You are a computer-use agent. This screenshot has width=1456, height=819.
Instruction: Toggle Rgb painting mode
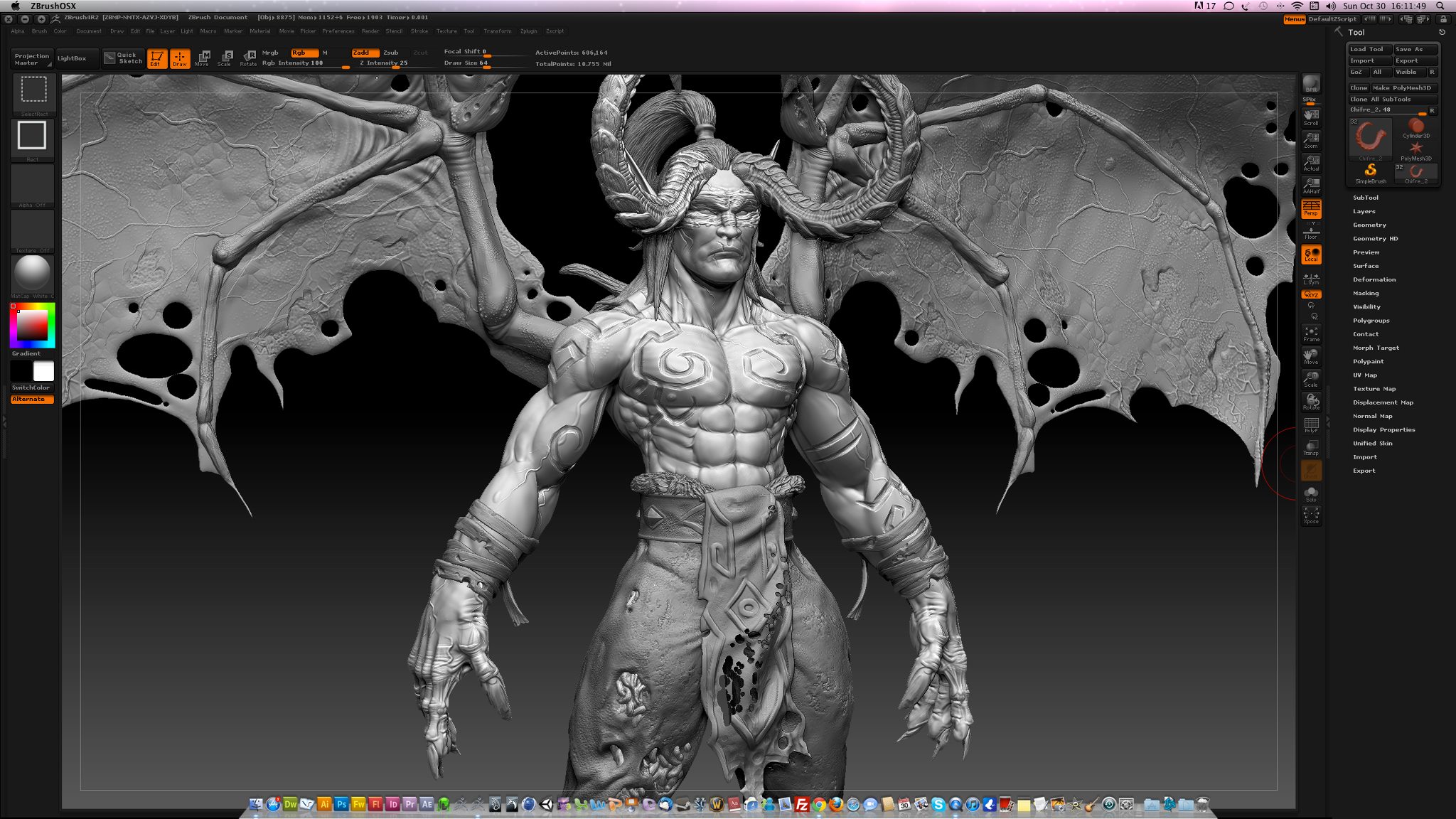pyautogui.click(x=304, y=53)
